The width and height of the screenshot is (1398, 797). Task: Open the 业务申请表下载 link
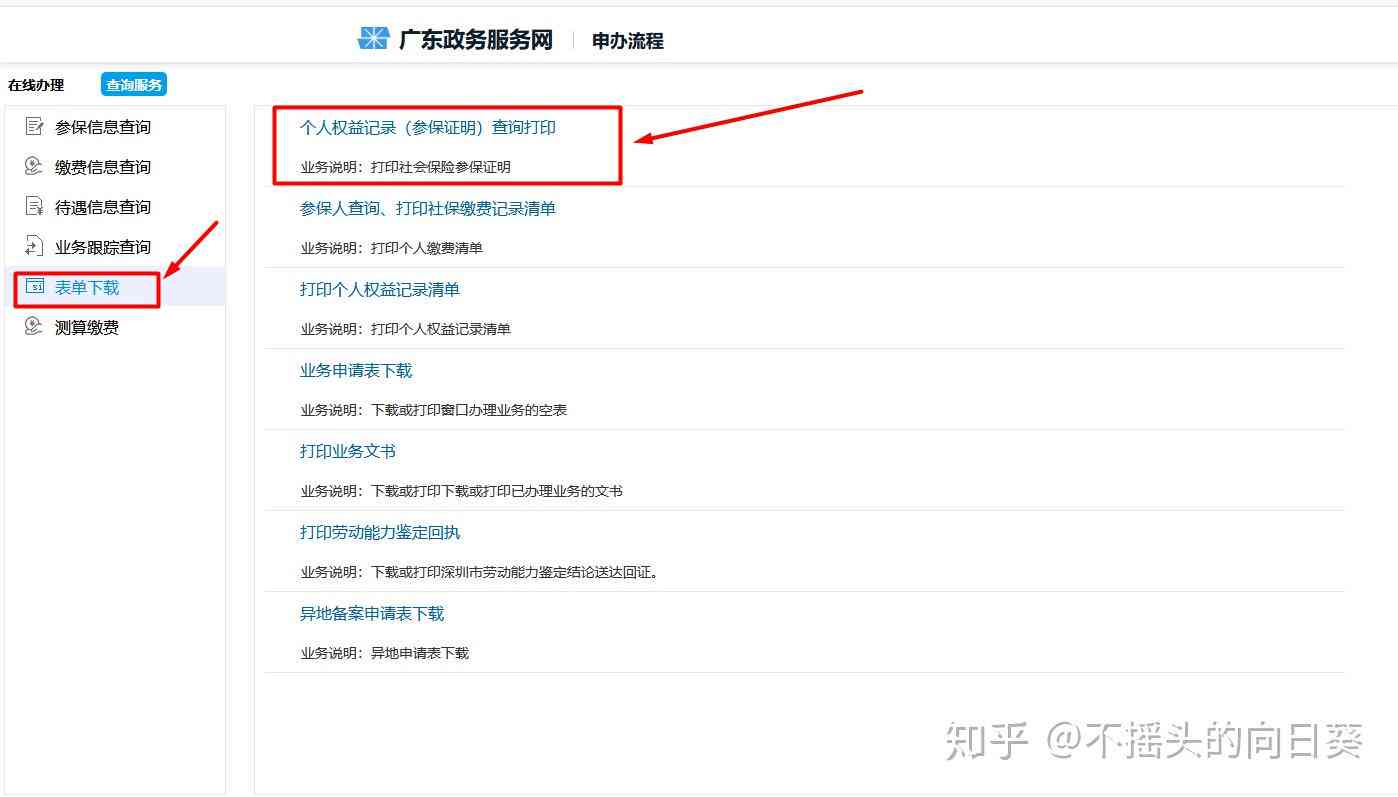tap(356, 370)
